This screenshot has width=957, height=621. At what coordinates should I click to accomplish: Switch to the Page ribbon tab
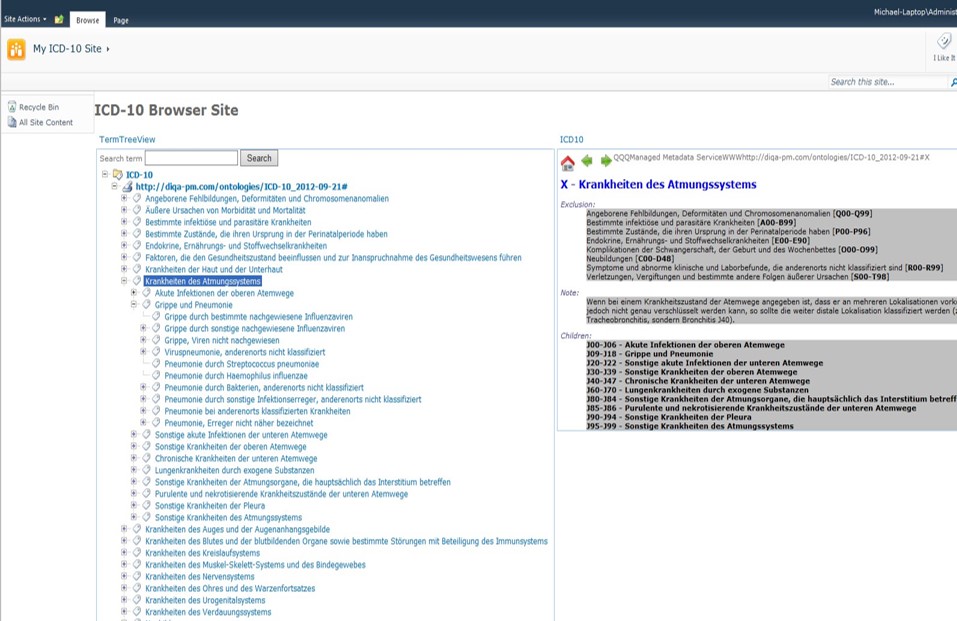coord(120,20)
